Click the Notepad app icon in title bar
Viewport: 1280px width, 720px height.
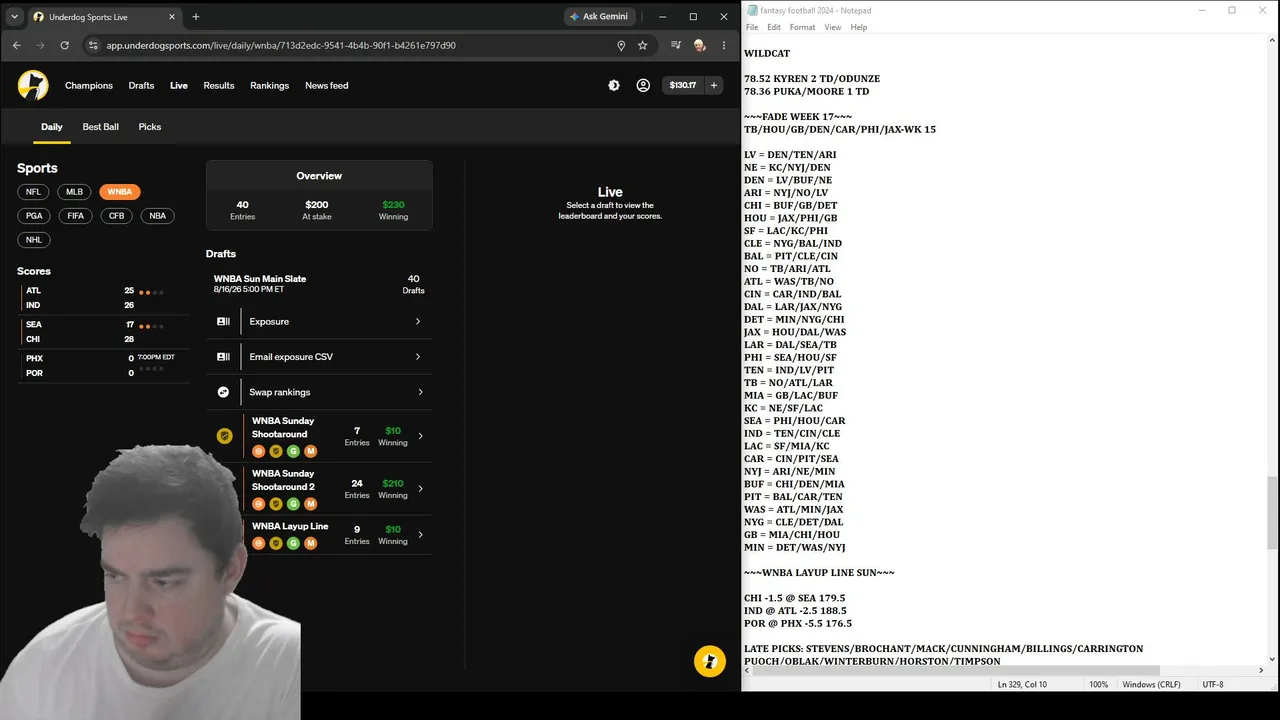[x=751, y=10]
